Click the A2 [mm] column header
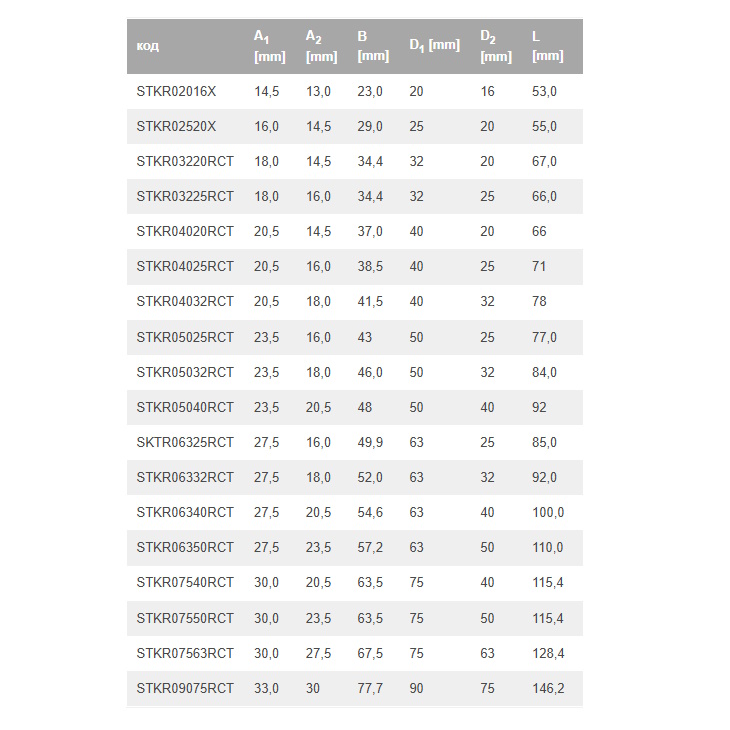This screenshot has height=730, width=730. tap(321, 46)
